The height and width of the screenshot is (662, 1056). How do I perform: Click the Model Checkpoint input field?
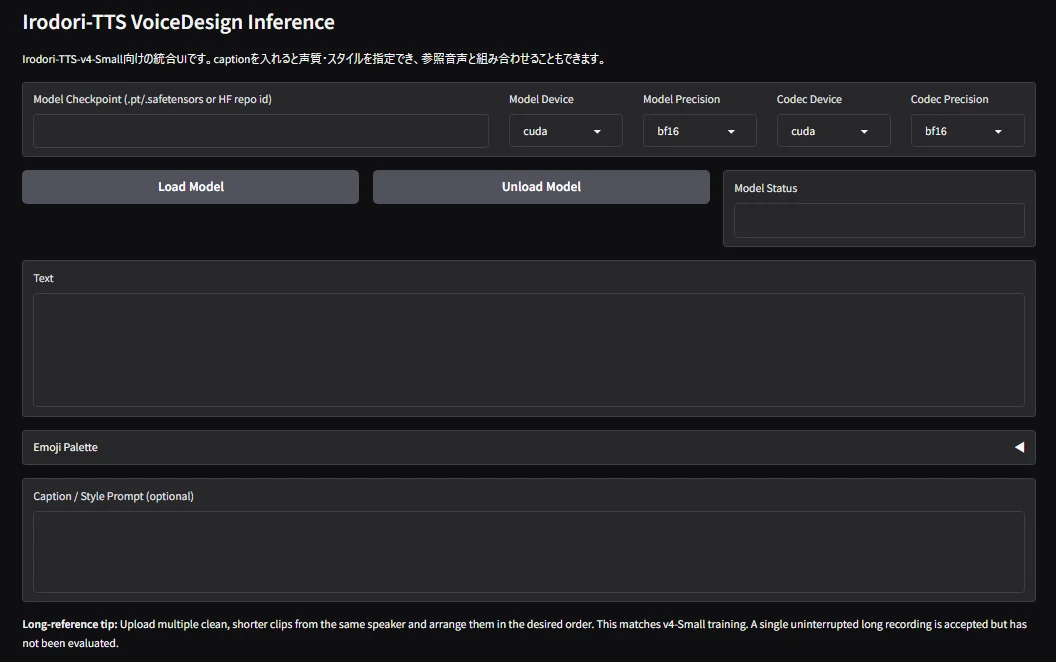(261, 131)
